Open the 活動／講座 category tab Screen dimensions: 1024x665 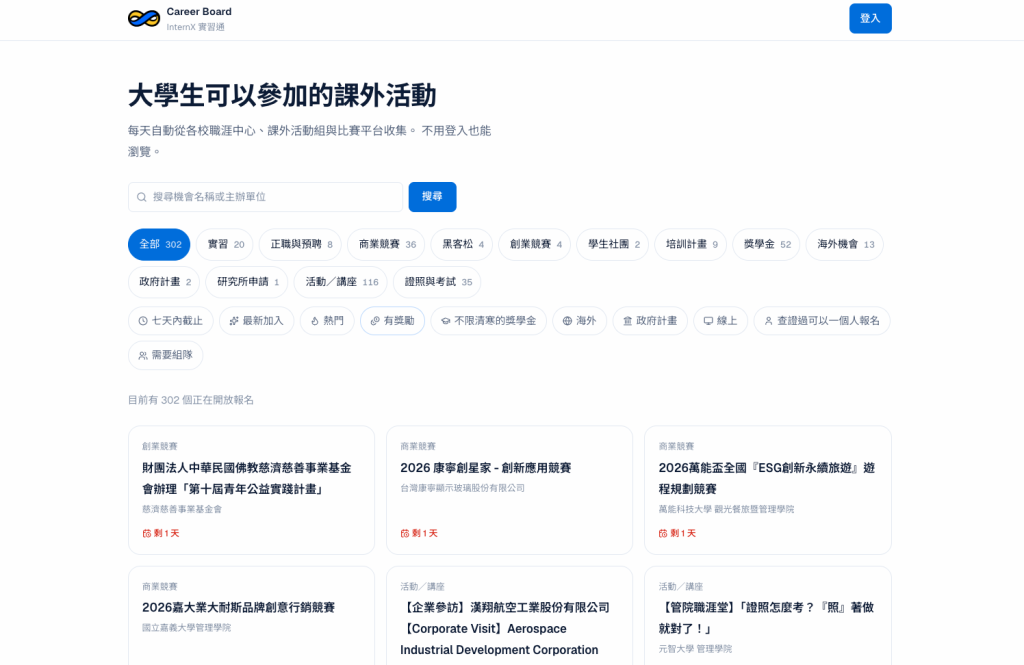click(x=341, y=282)
